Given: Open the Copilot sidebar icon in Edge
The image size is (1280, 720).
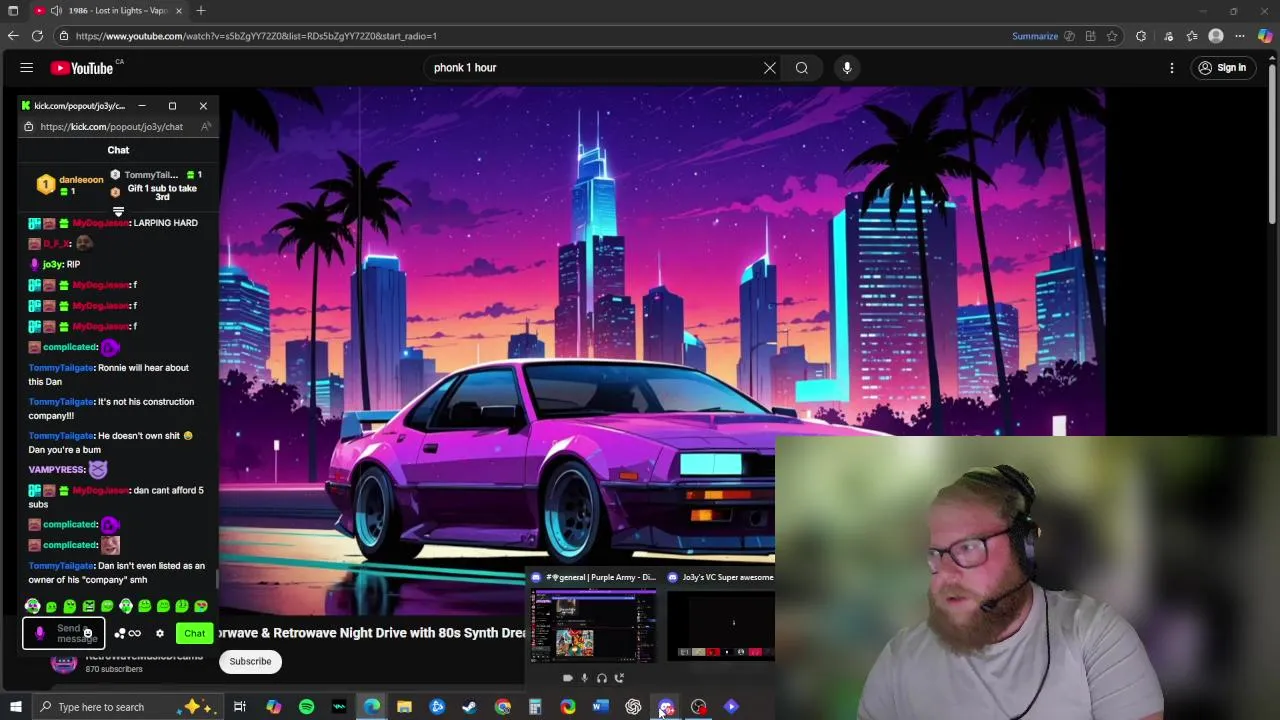Looking at the screenshot, I should coord(1265,36).
